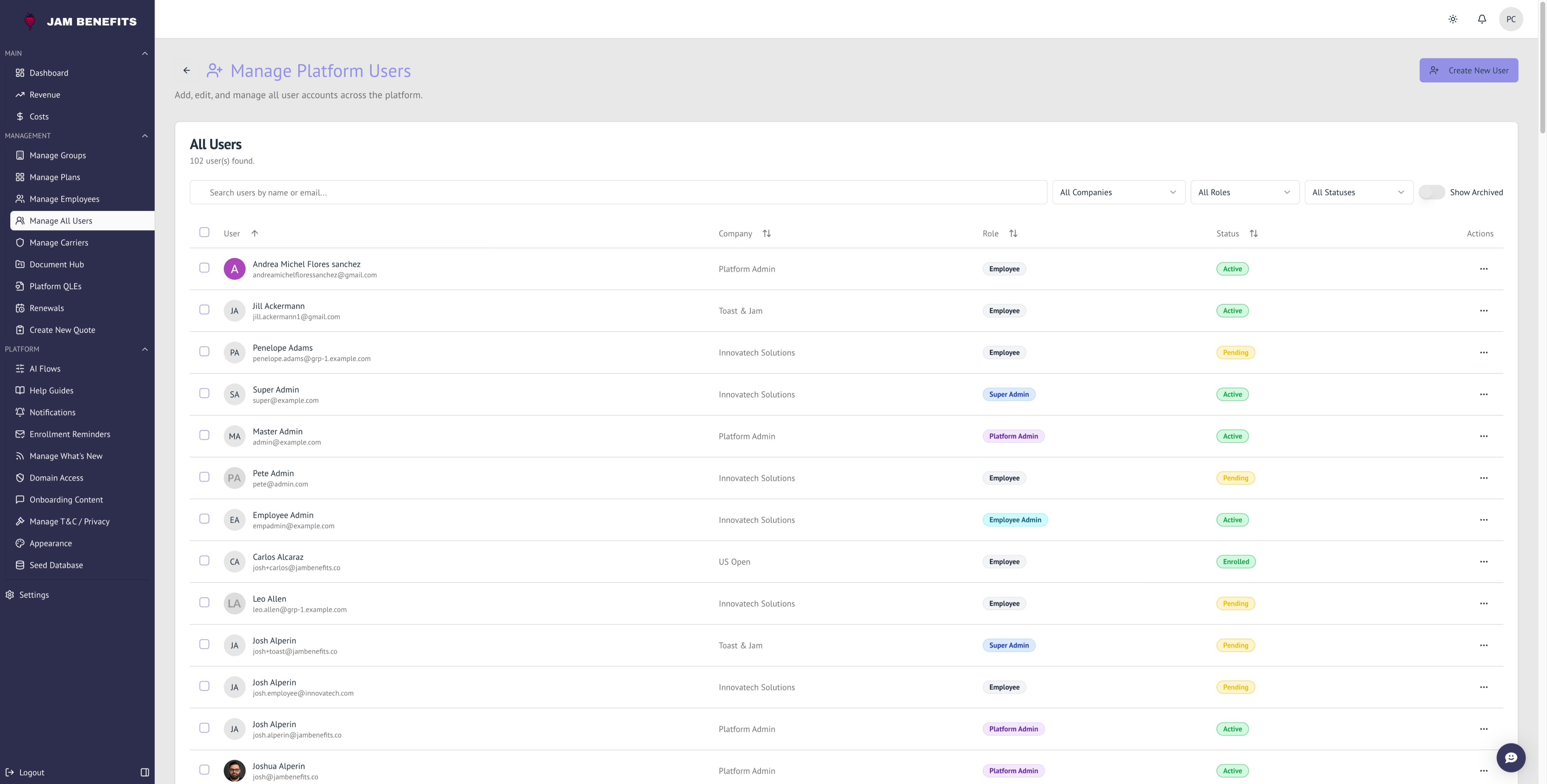
Task: Open the chat support bubble icon
Action: pos(1510,758)
